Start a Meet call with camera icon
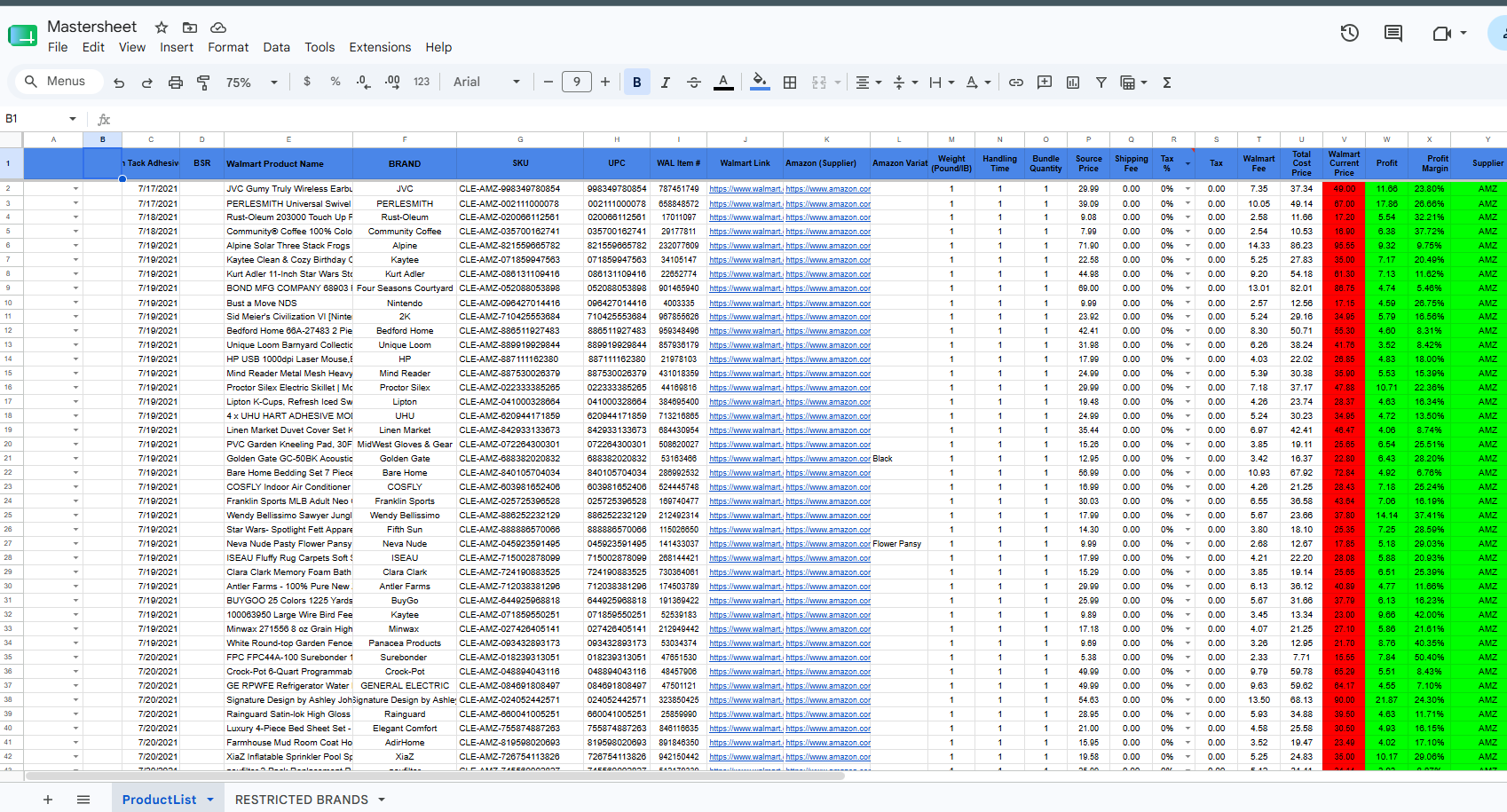The height and width of the screenshot is (812, 1507). coord(1442,34)
